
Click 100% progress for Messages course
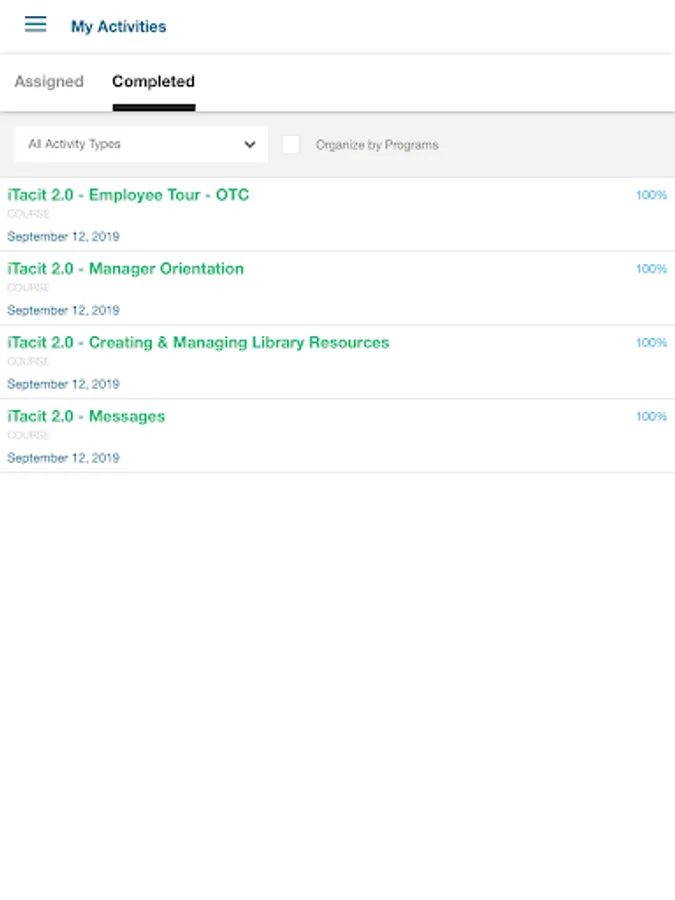(x=651, y=416)
